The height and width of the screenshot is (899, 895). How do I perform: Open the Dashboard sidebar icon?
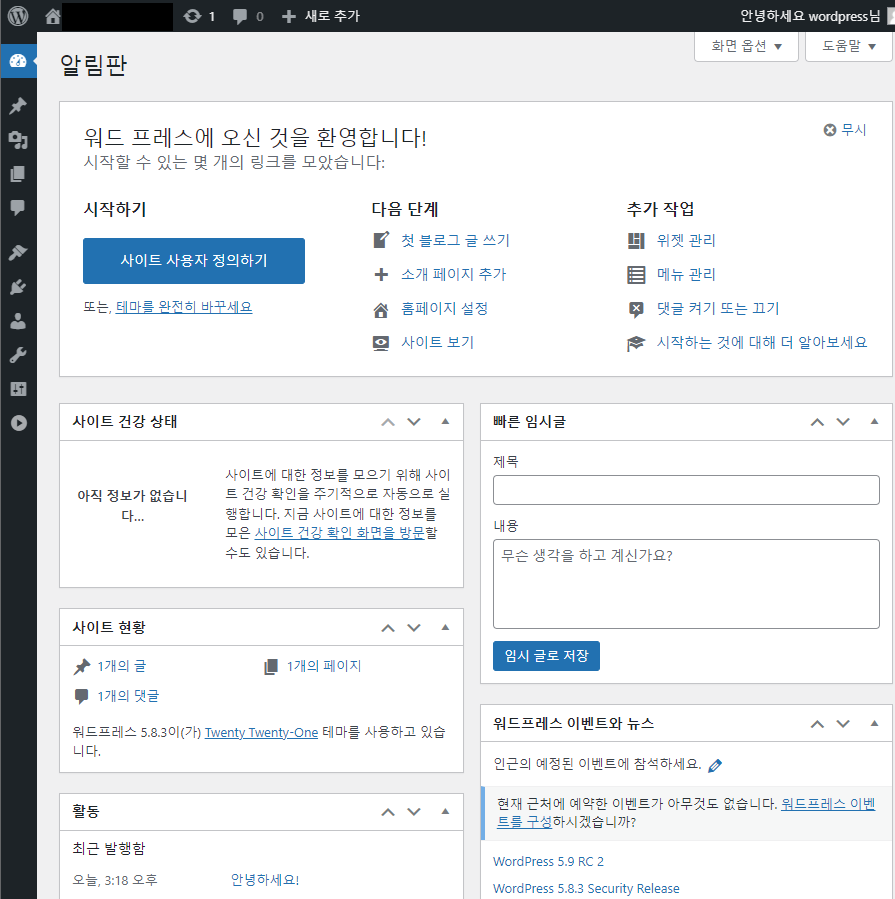18,61
